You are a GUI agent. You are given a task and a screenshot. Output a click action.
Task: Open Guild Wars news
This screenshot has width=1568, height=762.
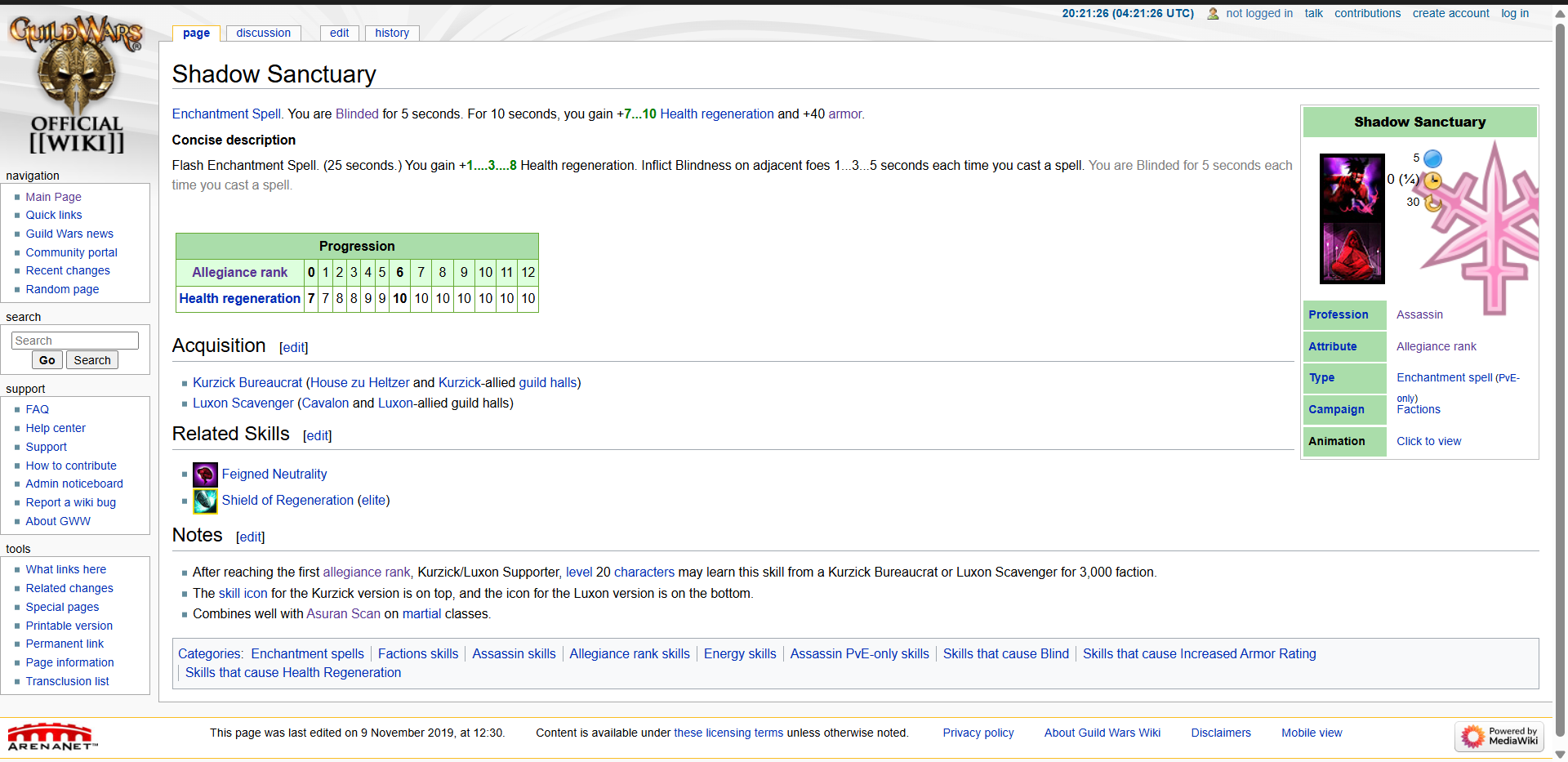coord(69,234)
